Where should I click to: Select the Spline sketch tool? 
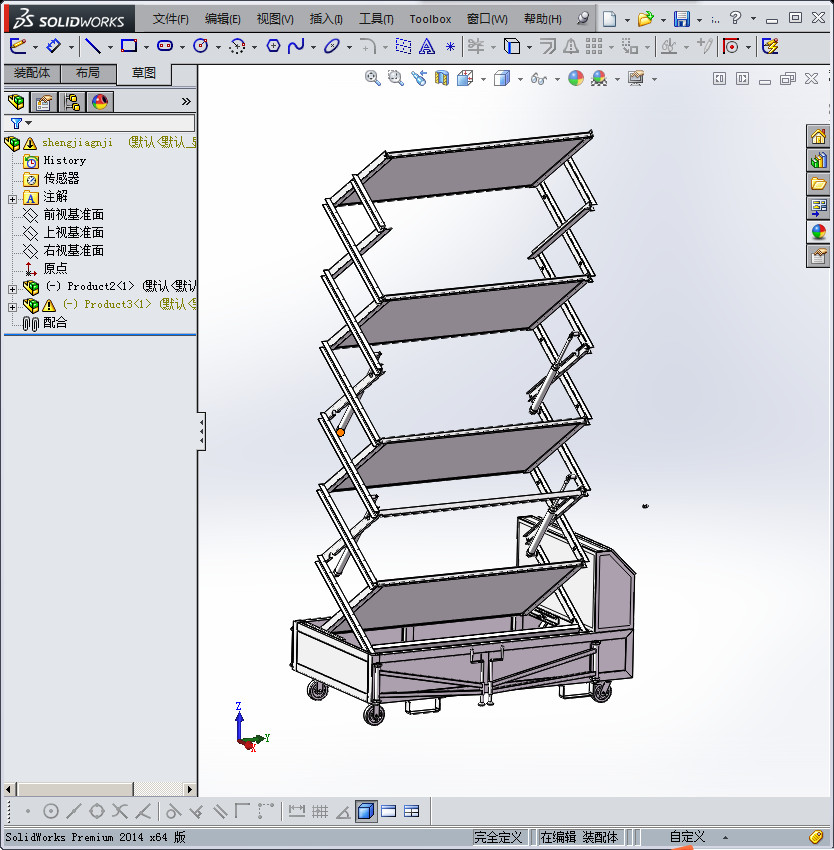[x=296, y=46]
